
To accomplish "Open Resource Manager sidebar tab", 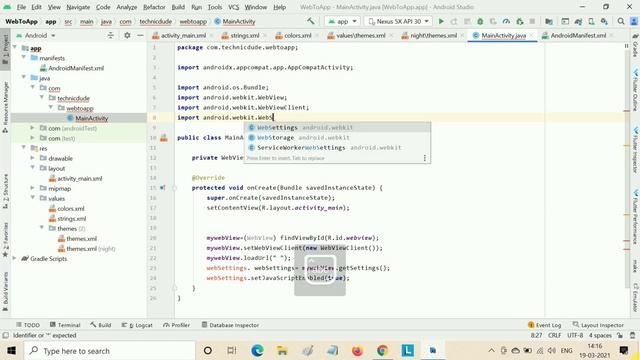I will click(x=5, y=107).
